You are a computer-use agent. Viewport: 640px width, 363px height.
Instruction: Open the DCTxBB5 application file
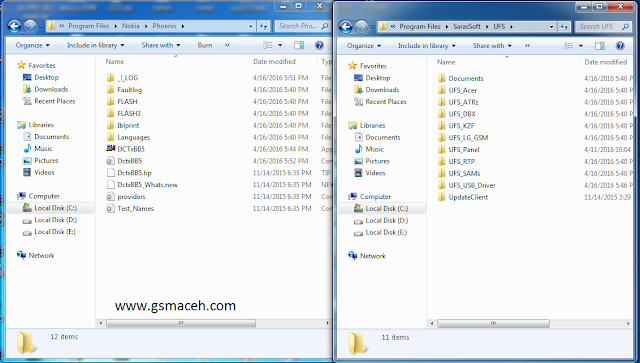pos(131,149)
